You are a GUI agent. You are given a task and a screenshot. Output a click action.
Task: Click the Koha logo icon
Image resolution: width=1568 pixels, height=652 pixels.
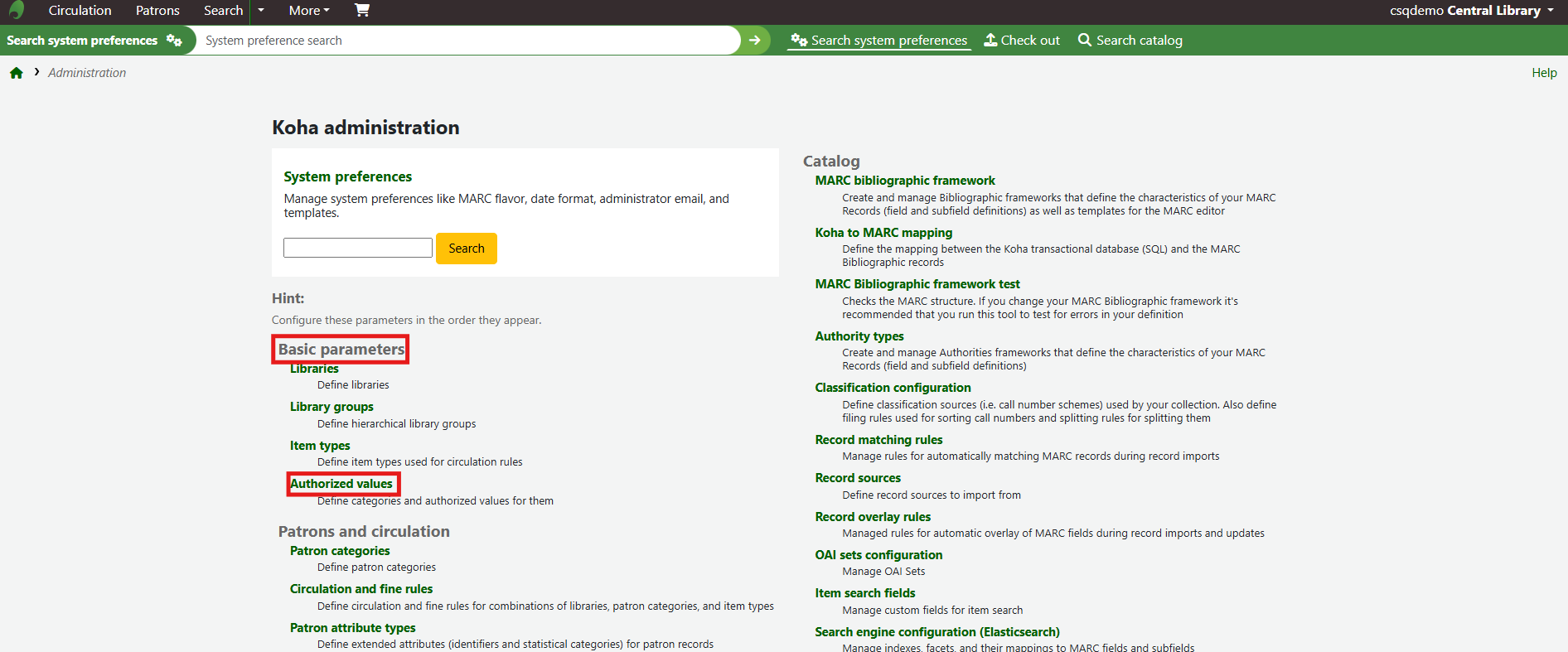17,10
